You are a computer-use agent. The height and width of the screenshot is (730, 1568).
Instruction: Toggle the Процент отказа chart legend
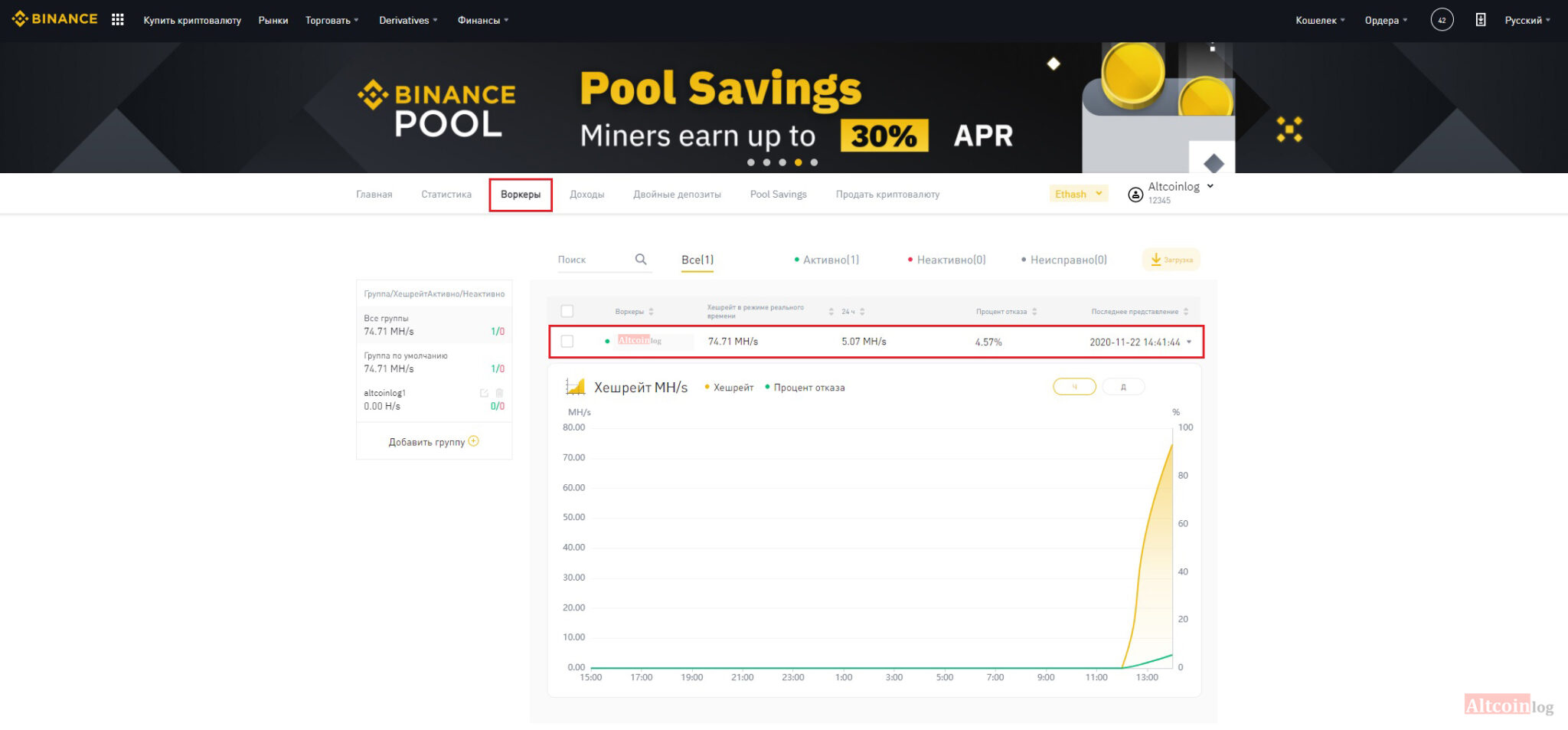[x=806, y=388]
